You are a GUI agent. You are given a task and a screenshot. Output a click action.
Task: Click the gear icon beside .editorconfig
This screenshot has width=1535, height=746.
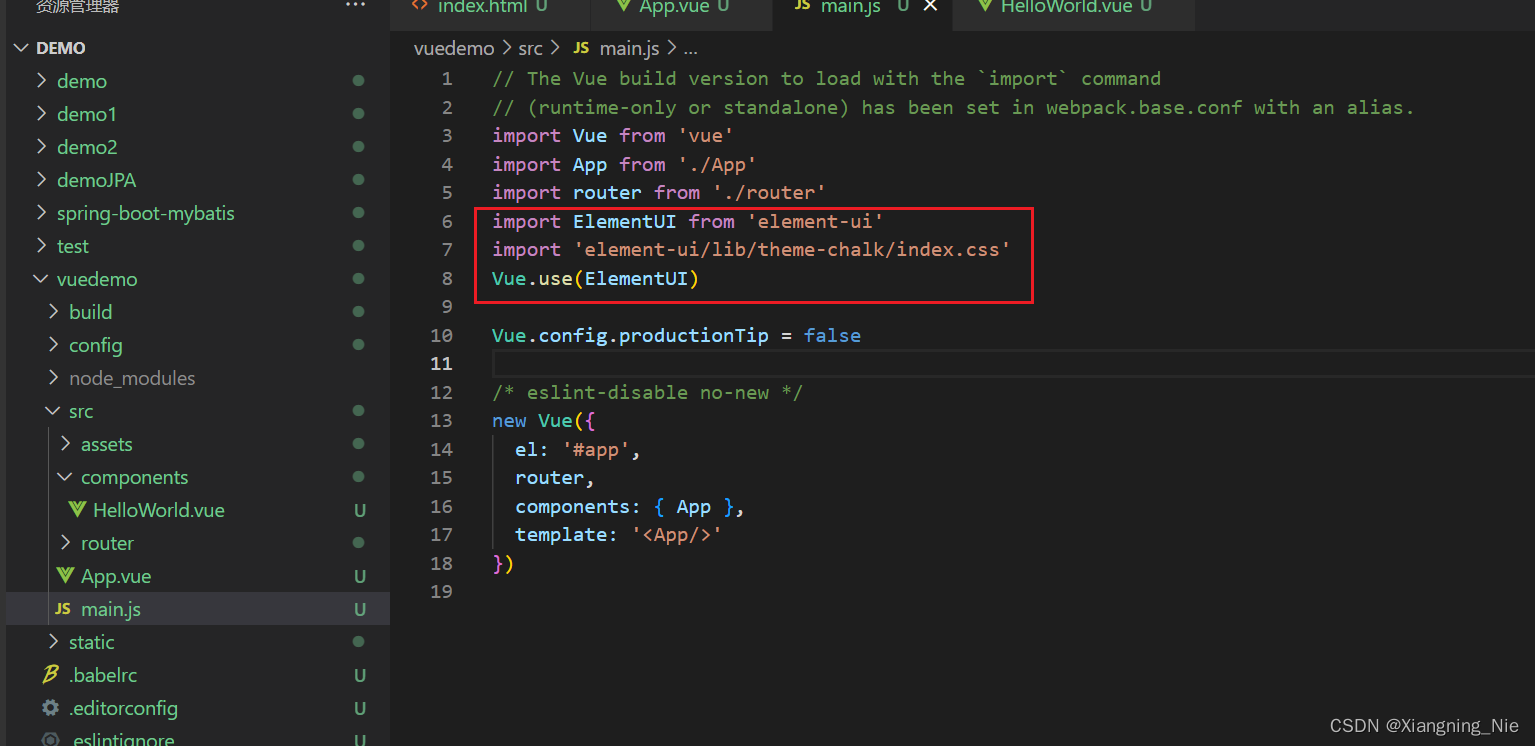click(x=50, y=708)
